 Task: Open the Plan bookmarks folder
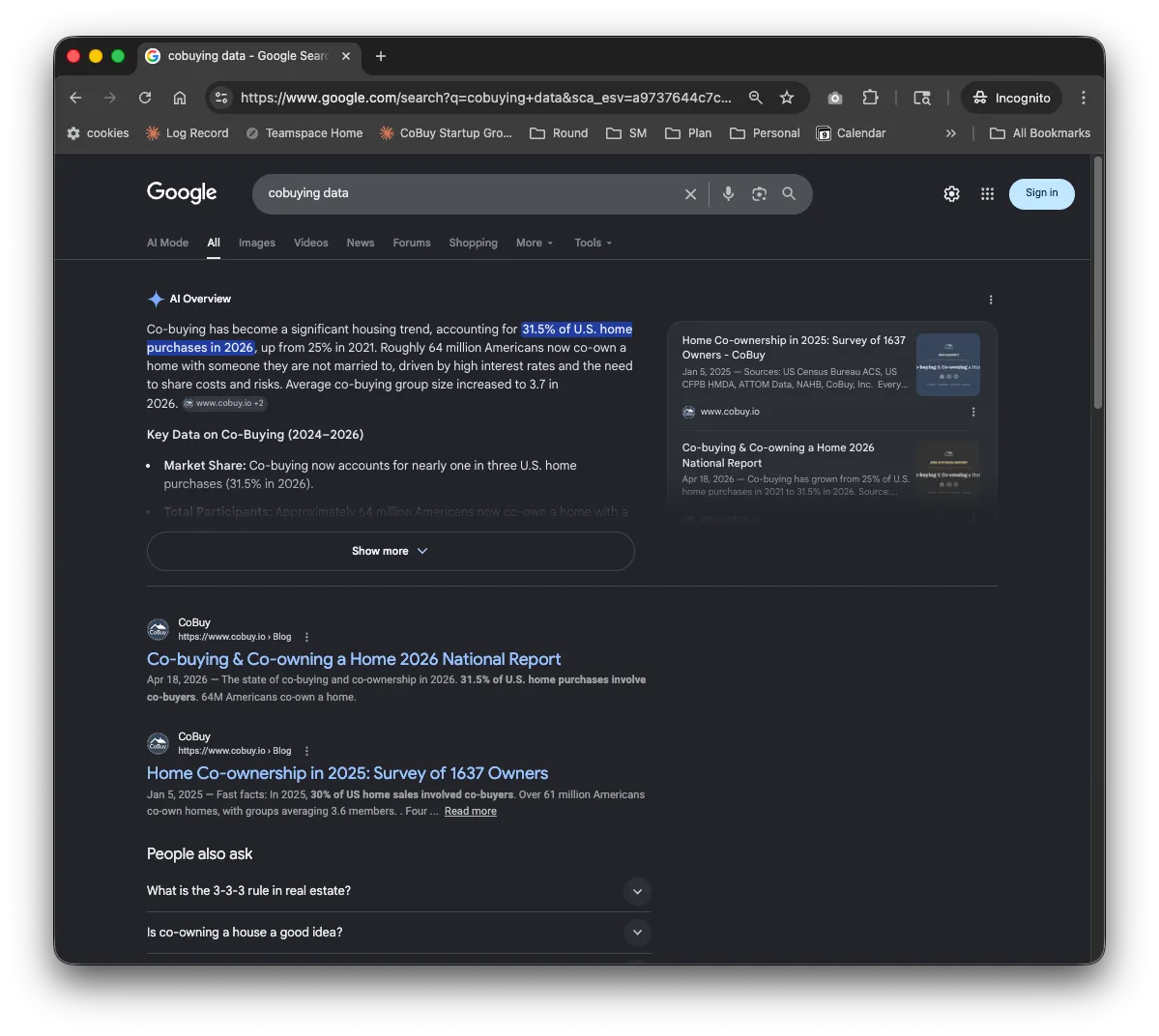[688, 133]
